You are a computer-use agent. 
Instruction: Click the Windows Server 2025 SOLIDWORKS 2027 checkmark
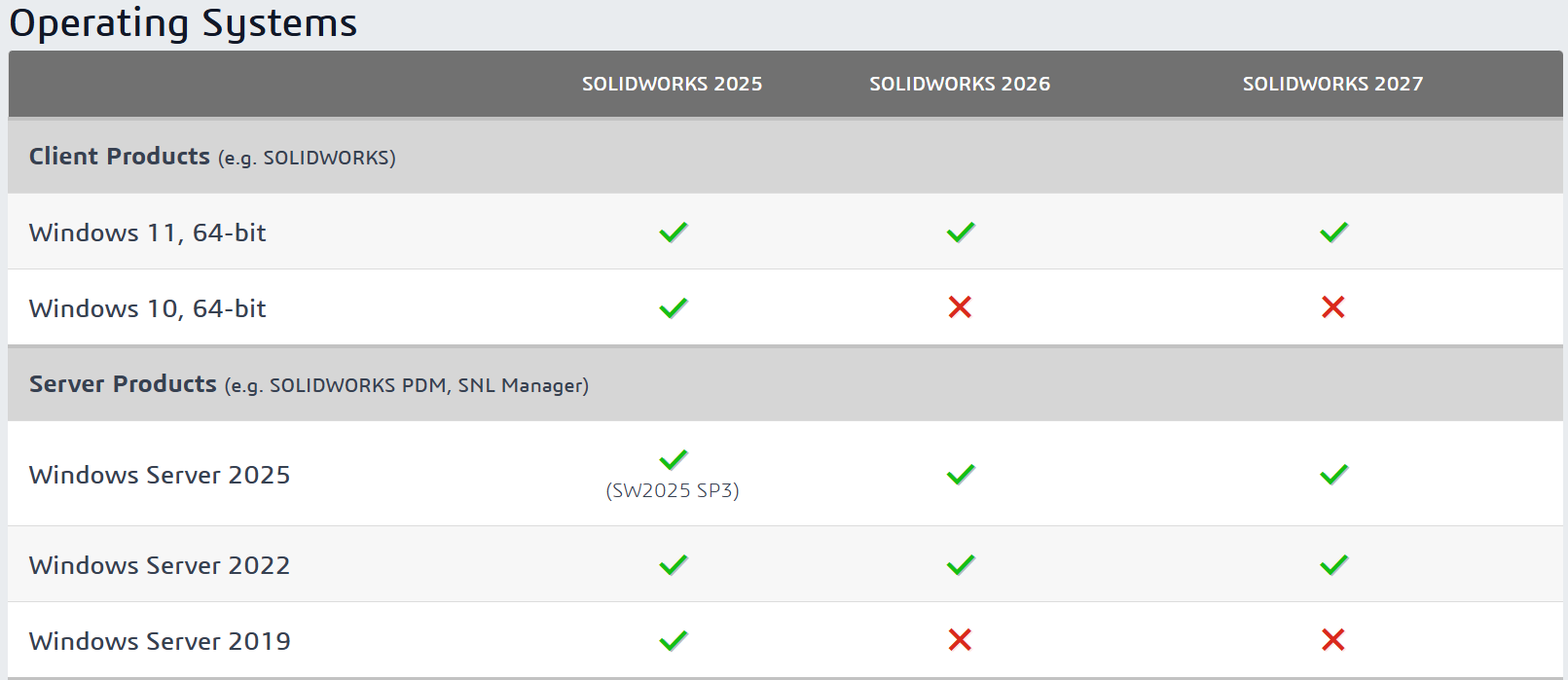(x=1333, y=474)
